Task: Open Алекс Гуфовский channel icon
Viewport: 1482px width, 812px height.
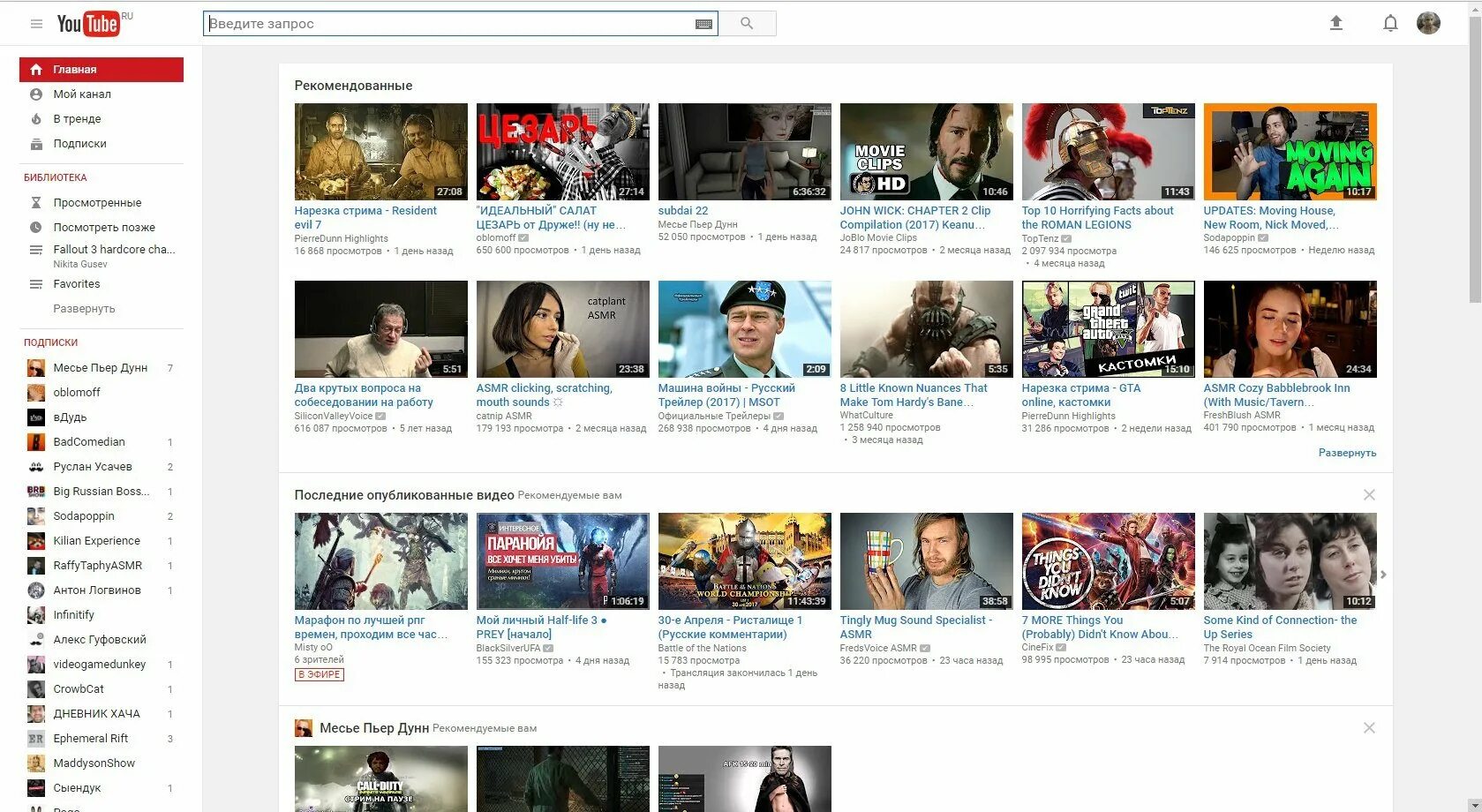Action: coord(36,640)
